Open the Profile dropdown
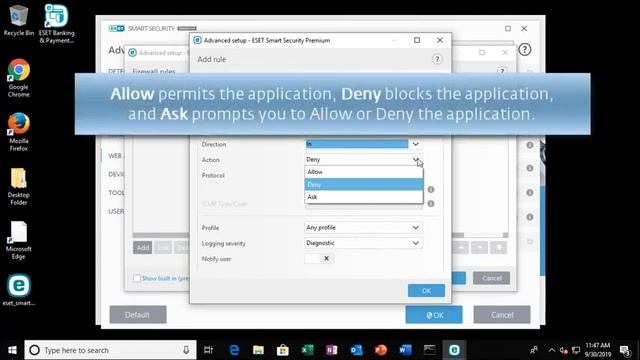The width and height of the screenshot is (640, 360). coord(363,227)
